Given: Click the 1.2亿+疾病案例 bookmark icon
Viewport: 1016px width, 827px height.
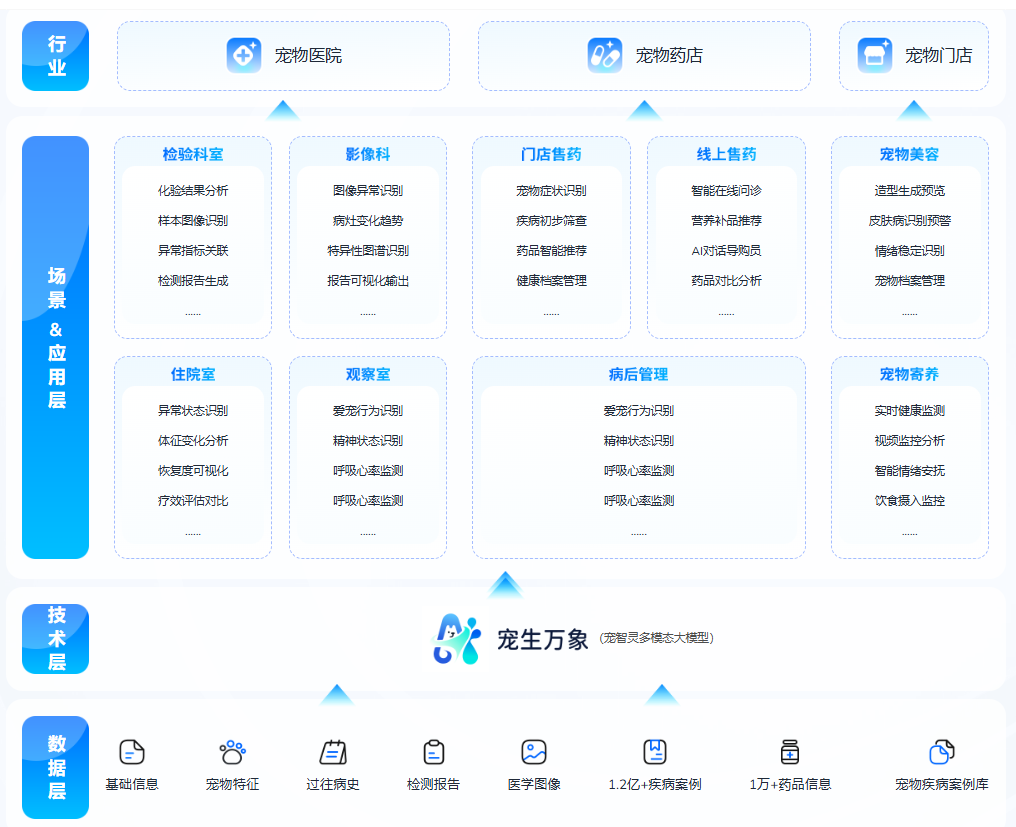Looking at the screenshot, I should tap(655, 752).
